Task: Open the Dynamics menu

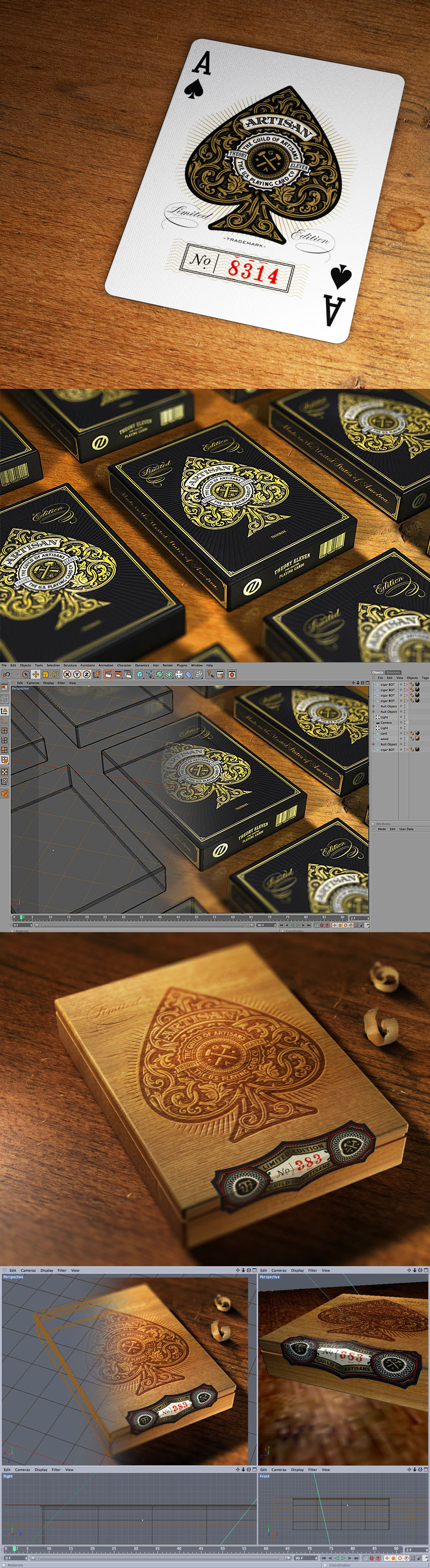Action: tap(142, 665)
